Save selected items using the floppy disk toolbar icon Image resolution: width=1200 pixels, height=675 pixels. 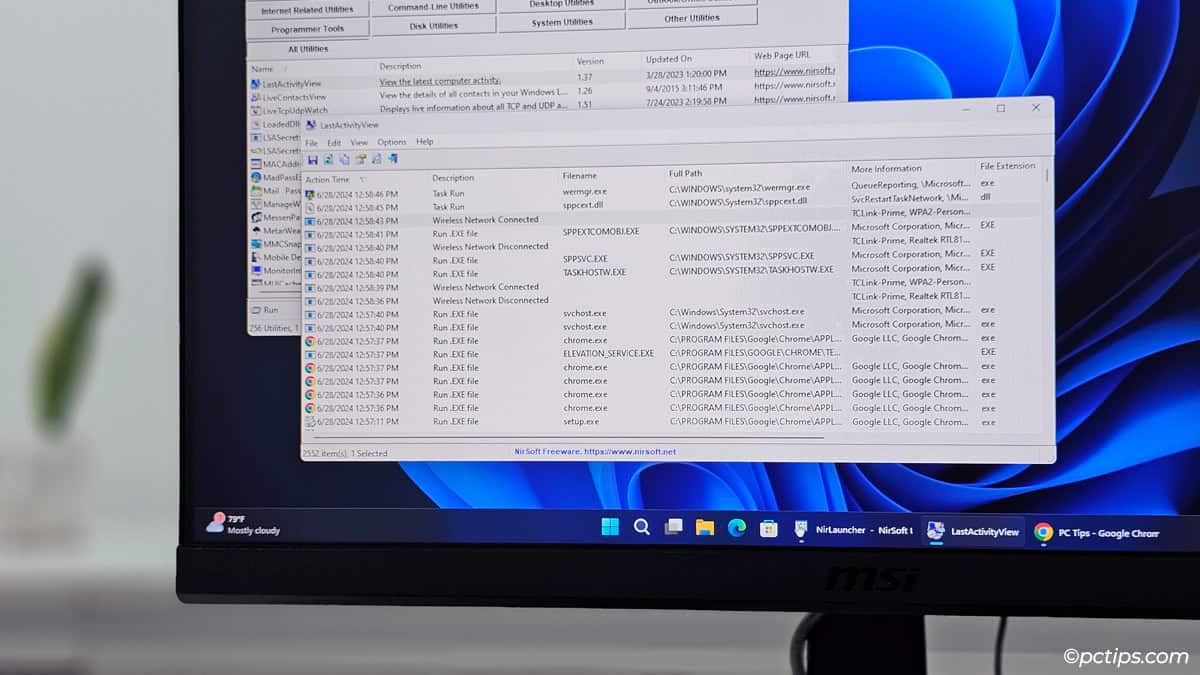point(312,159)
